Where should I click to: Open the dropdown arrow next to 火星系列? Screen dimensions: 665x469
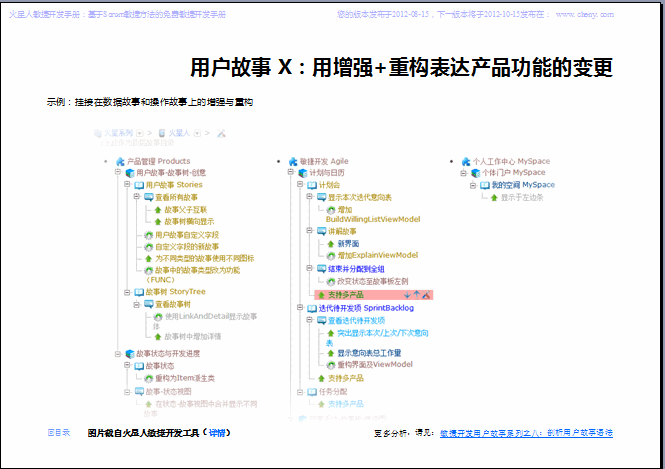[140, 134]
